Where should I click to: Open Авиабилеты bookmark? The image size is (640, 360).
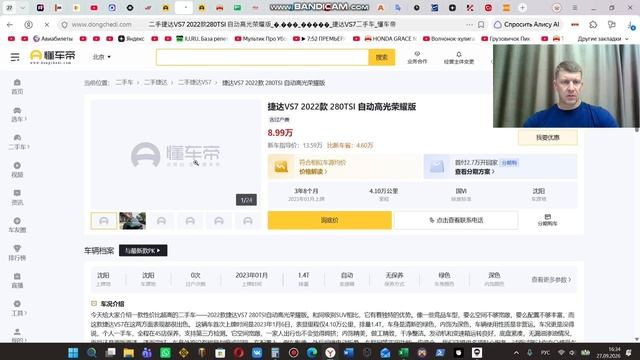(x=53, y=39)
